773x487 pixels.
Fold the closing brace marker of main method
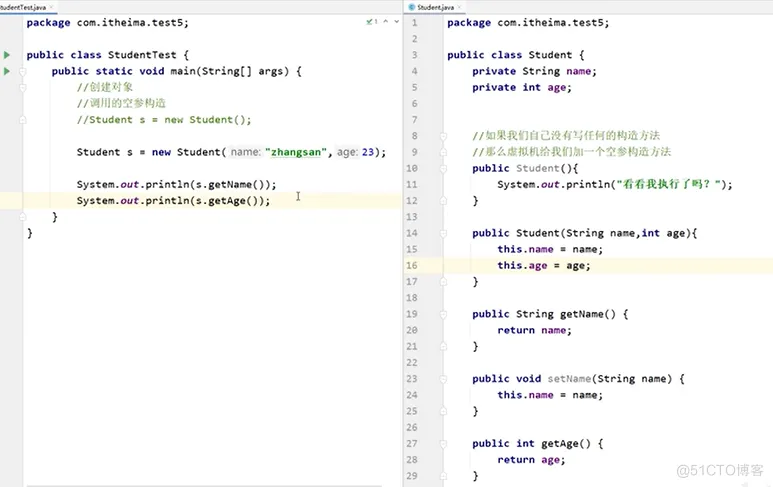coord(23,217)
